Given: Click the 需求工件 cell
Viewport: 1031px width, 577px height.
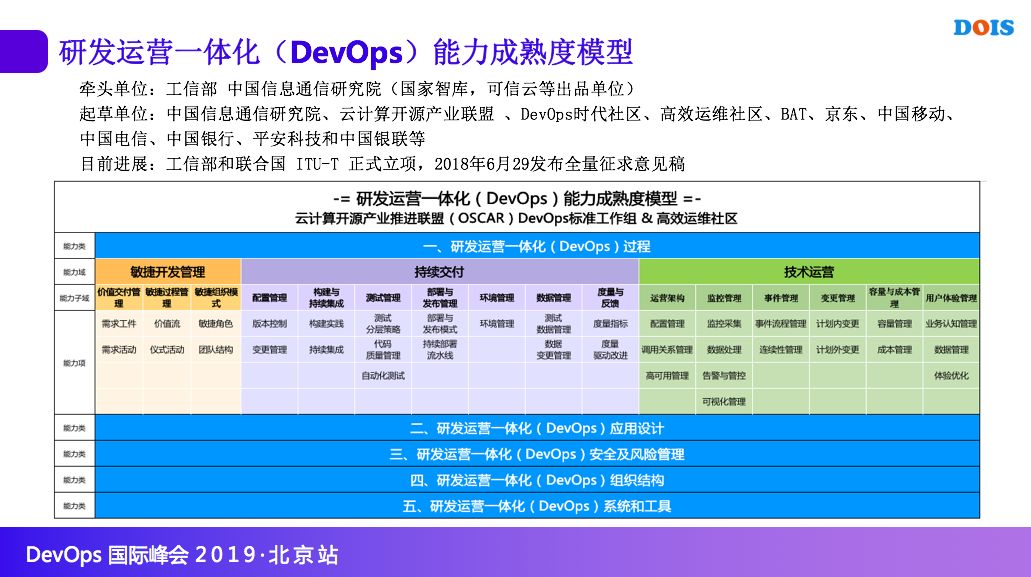Looking at the screenshot, I should (x=119, y=323).
